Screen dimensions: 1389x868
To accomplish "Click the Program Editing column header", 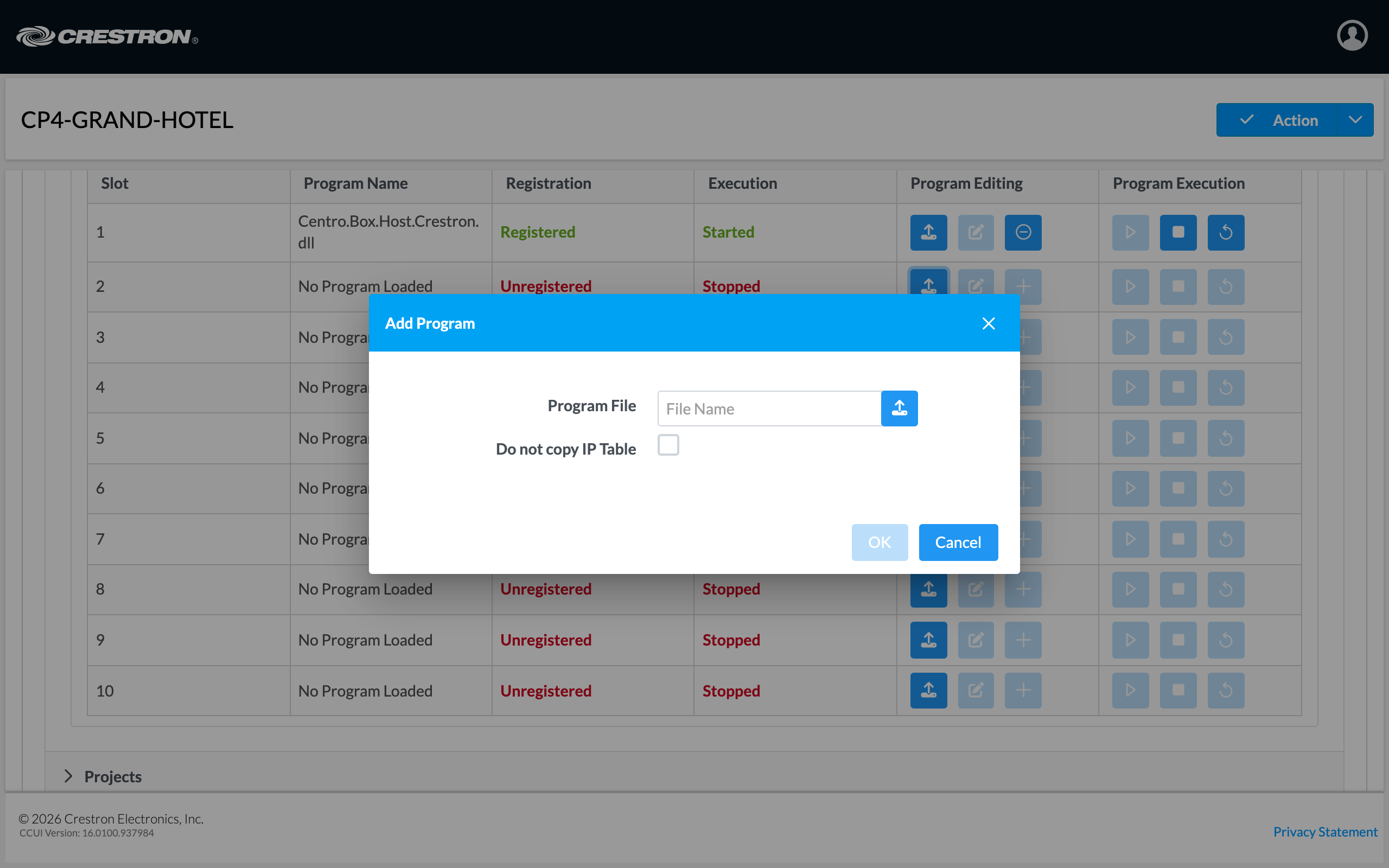I will pyautogui.click(x=966, y=184).
